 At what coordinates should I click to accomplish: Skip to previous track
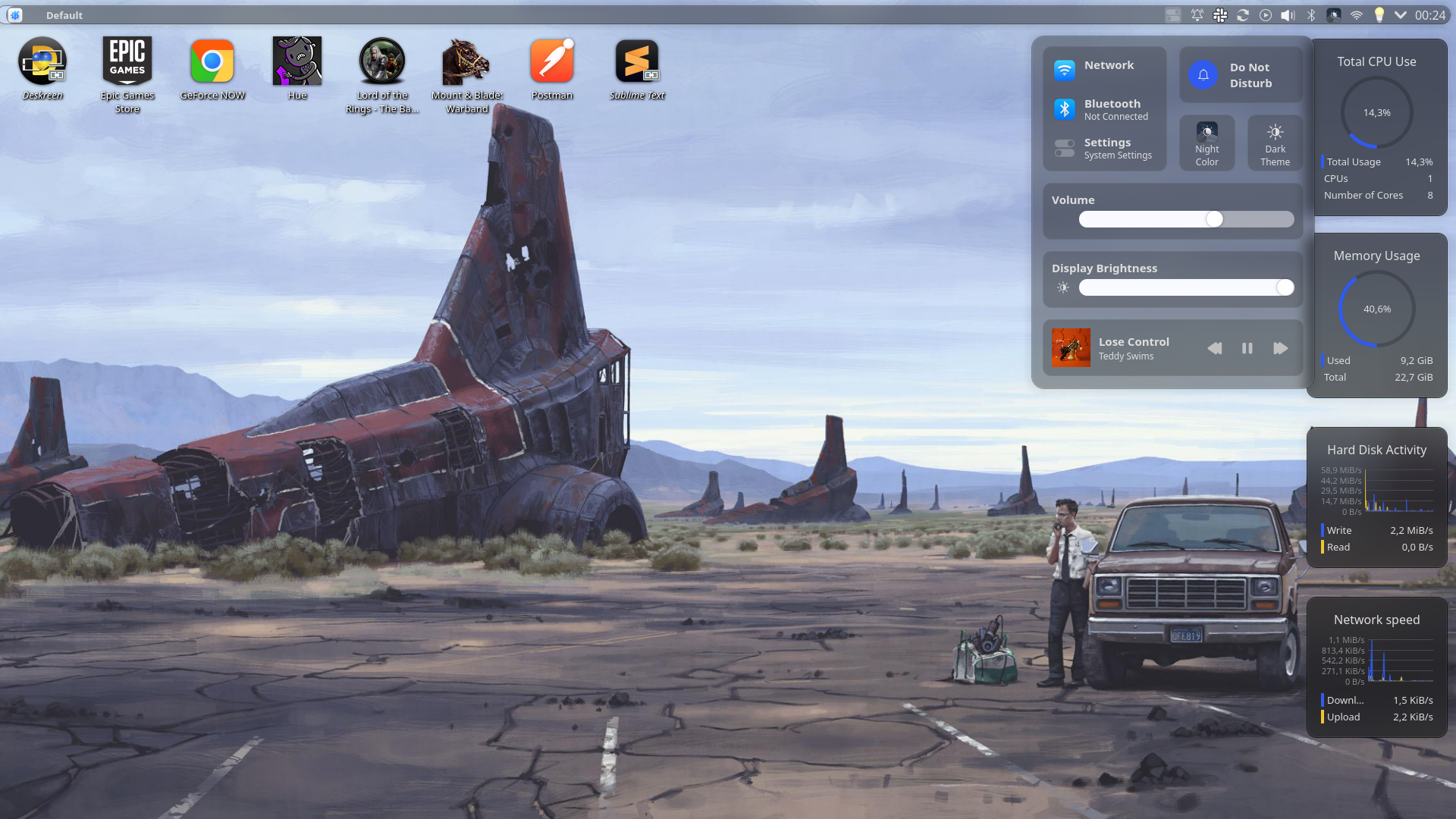click(1215, 348)
